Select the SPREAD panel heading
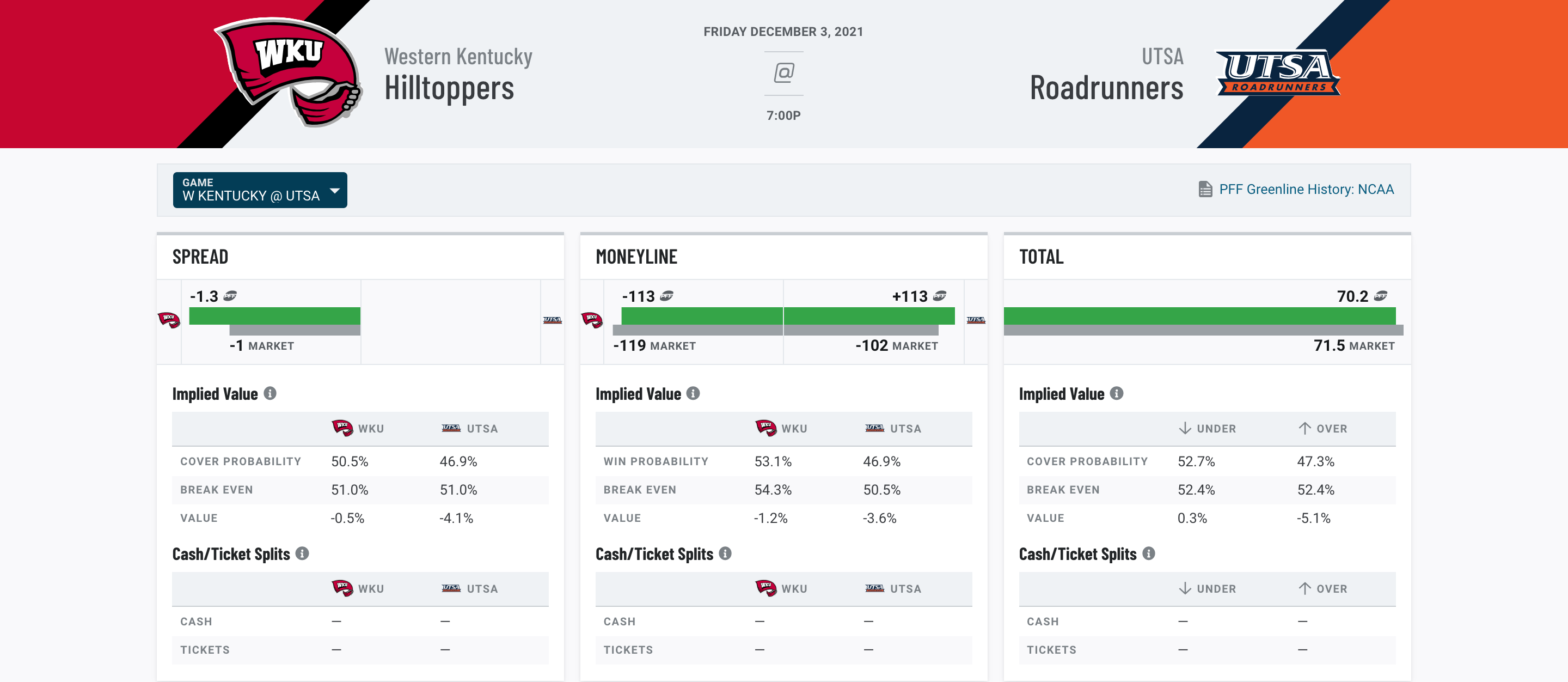 click(x=200, y=257)
